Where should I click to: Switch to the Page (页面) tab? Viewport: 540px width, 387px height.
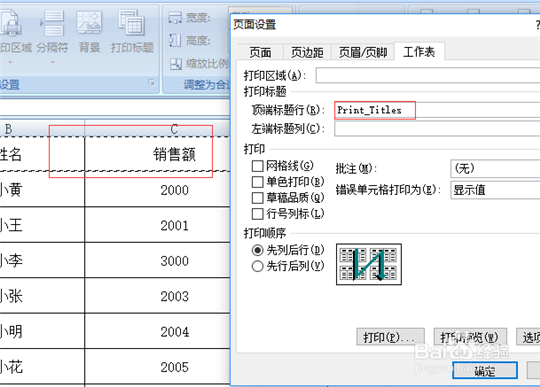(x=260, y=53)
